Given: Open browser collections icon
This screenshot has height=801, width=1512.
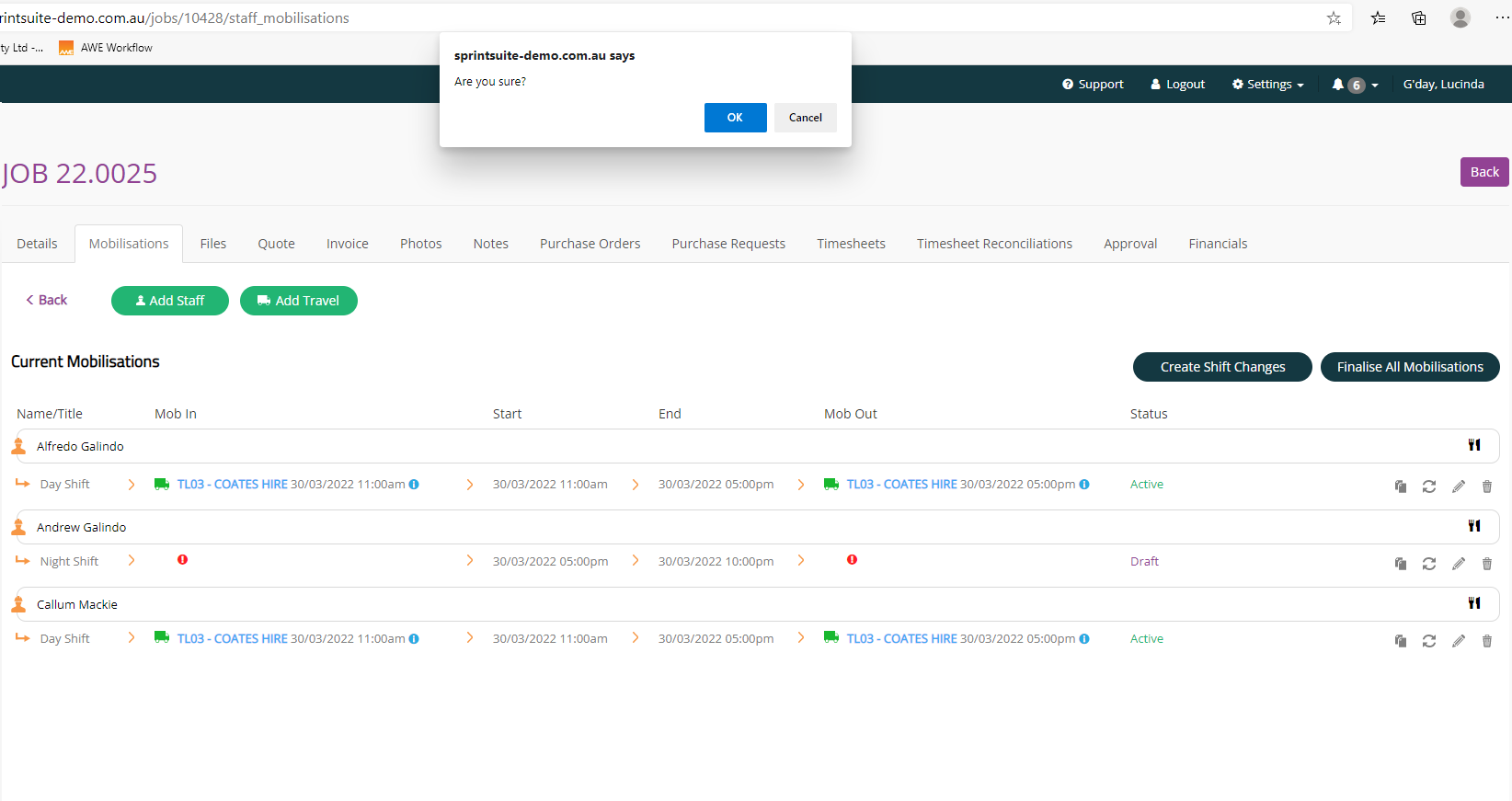Looking at the screenshot, I should coord(1419,17).
